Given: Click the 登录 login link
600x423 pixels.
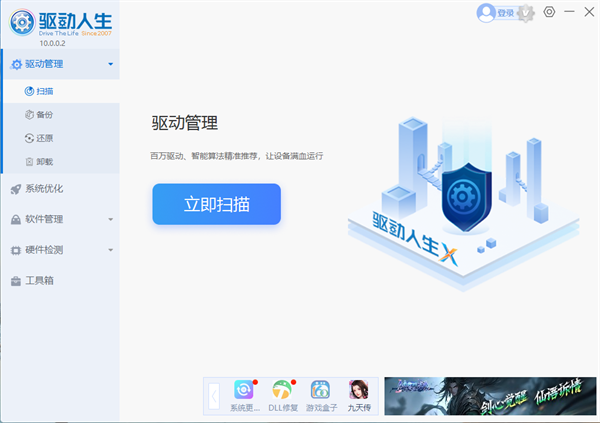Looking at the screenshot, I should [x=505, y=13].
